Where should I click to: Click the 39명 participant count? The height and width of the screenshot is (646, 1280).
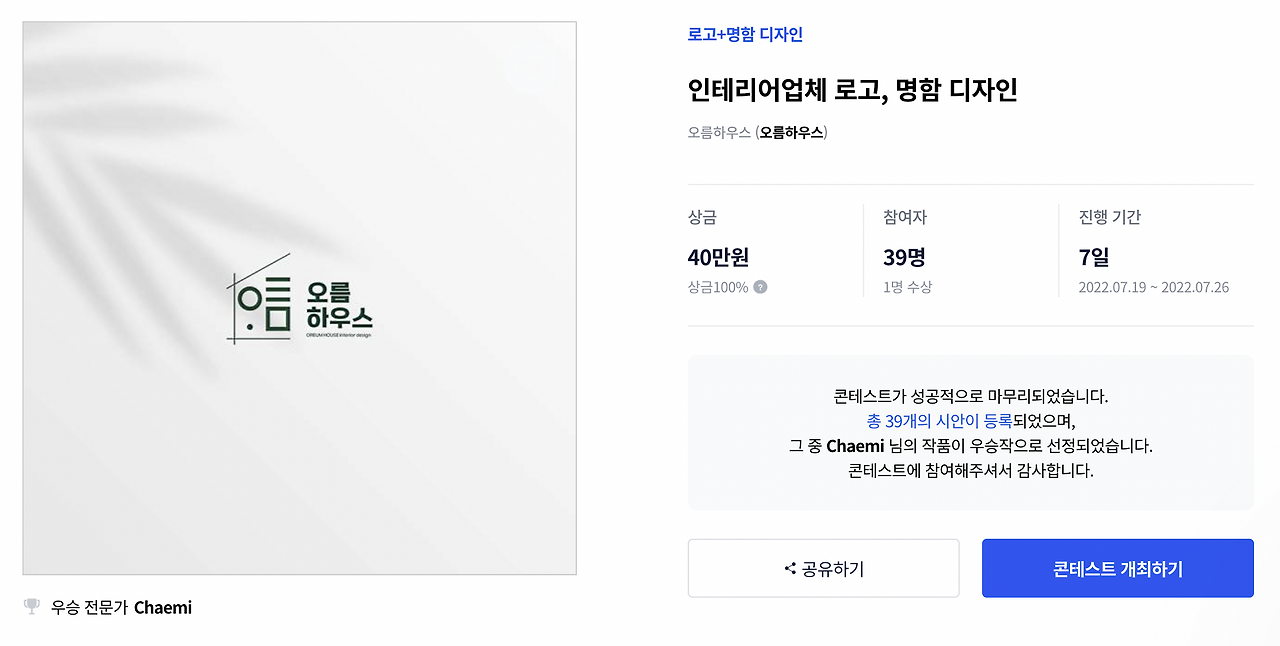click(x=905, y=257)
